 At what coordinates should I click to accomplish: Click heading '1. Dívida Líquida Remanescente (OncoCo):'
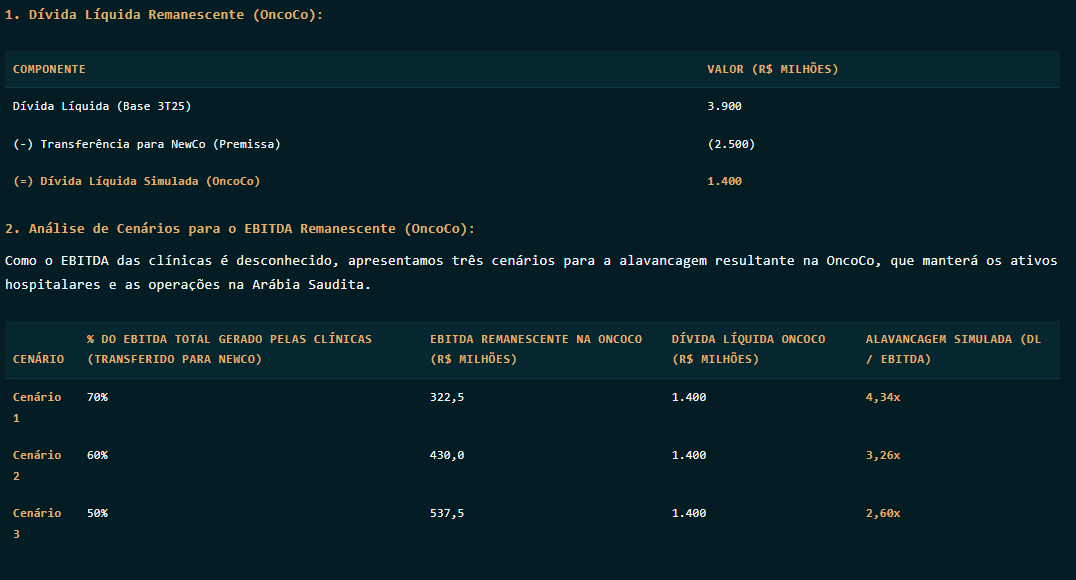pyautogui.click(x=163, y=14)
